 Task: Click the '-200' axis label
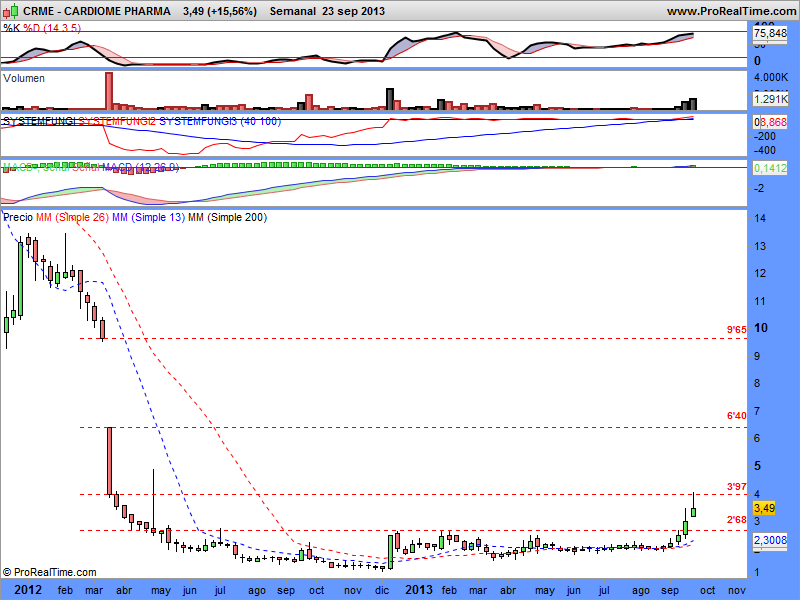(x=765, y=136)
